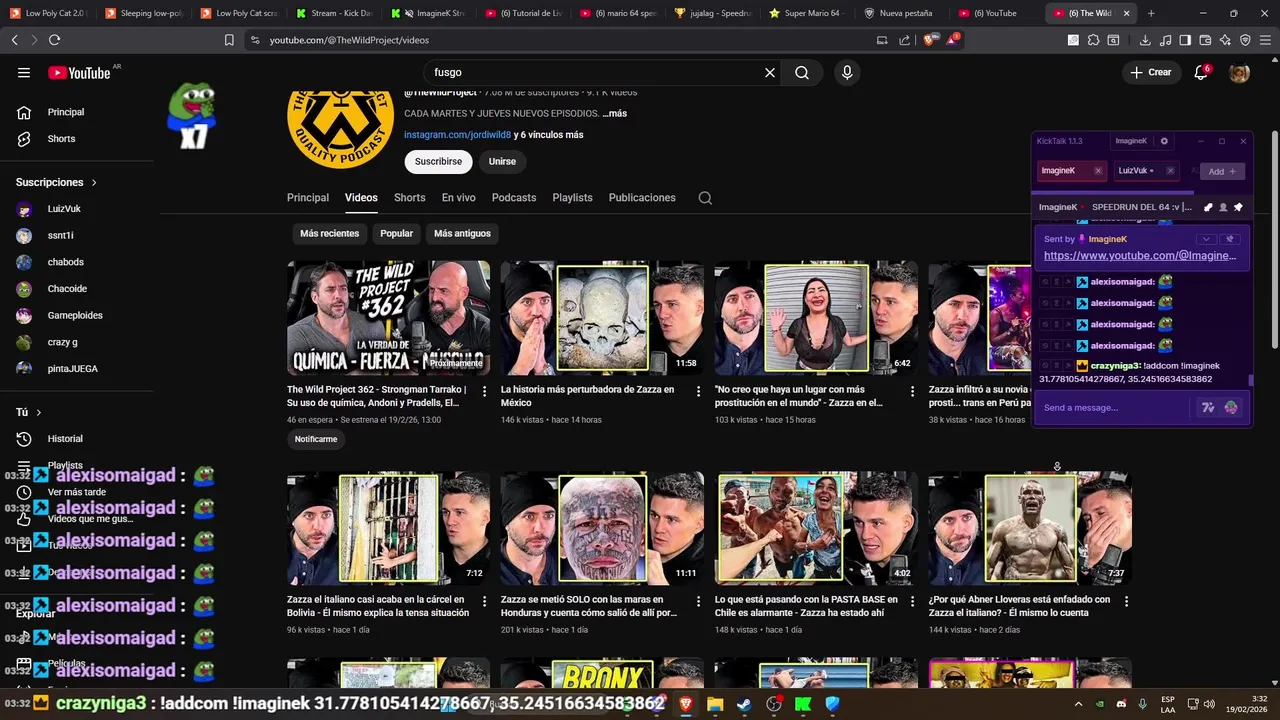Open the Podcasts channel tab
Image resolution: width=1280 pixels, height=720 pixels.
[x=514, y=198]
